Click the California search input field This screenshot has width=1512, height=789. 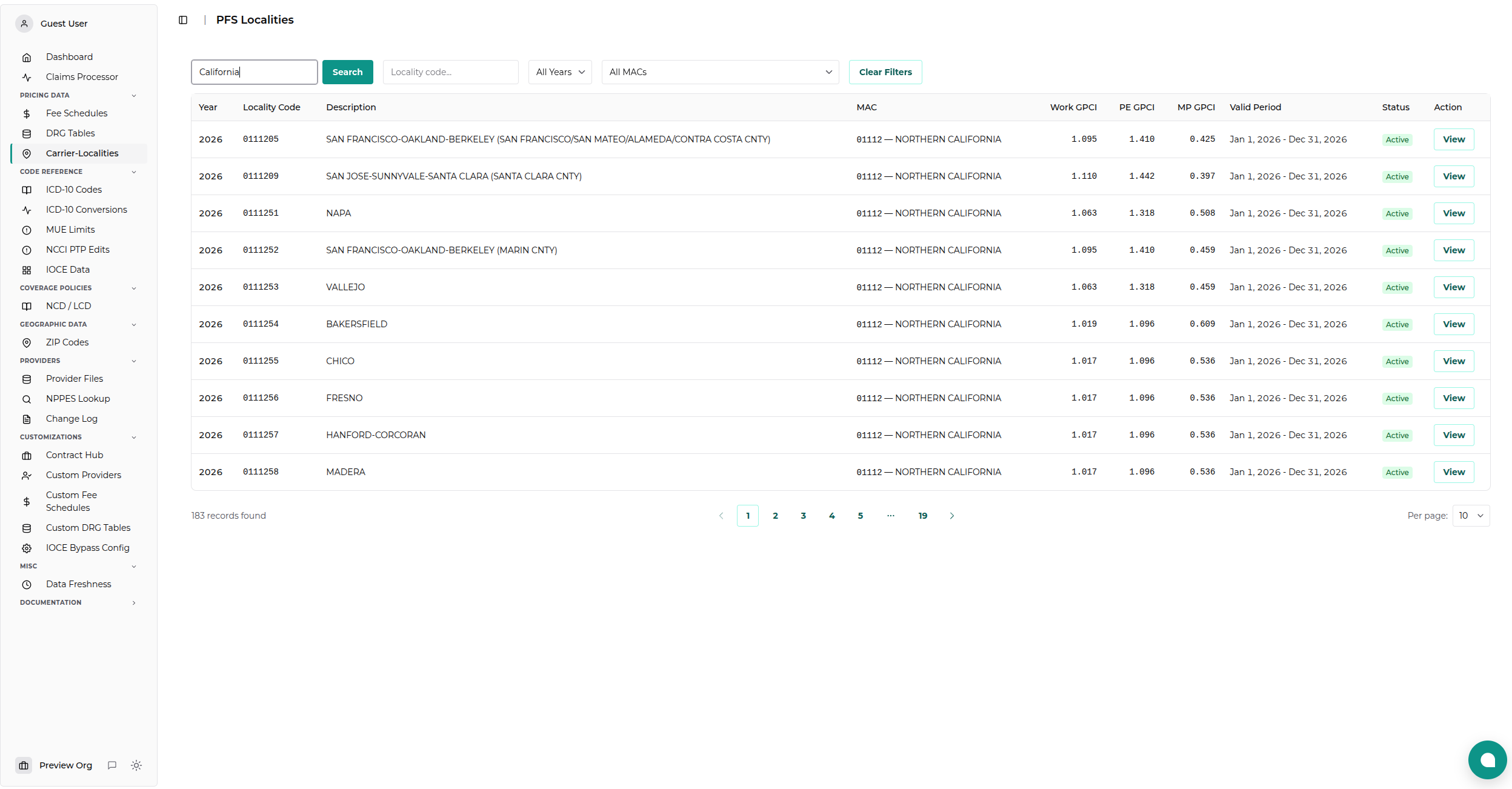tap(255, 72)
